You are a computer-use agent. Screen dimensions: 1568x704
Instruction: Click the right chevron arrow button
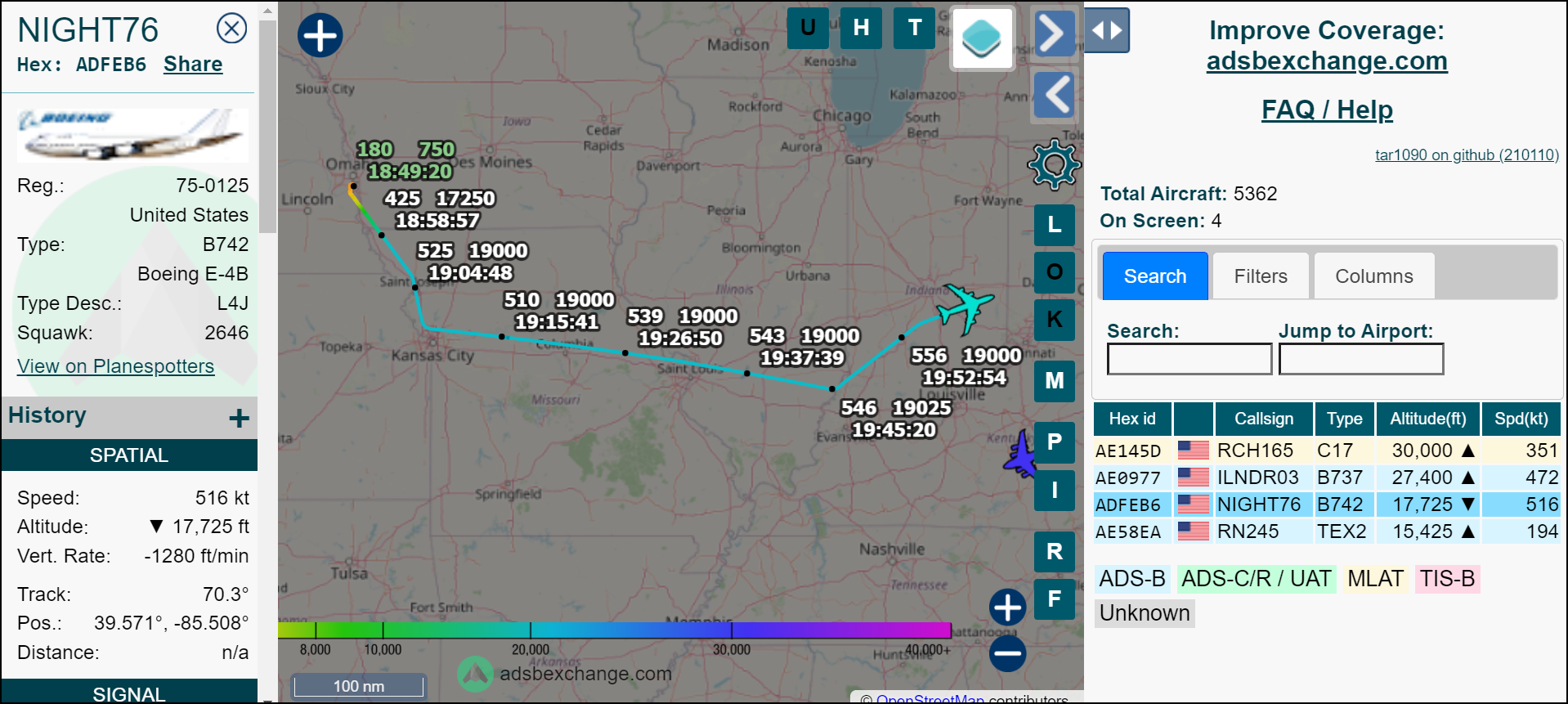click(1054, 34)
